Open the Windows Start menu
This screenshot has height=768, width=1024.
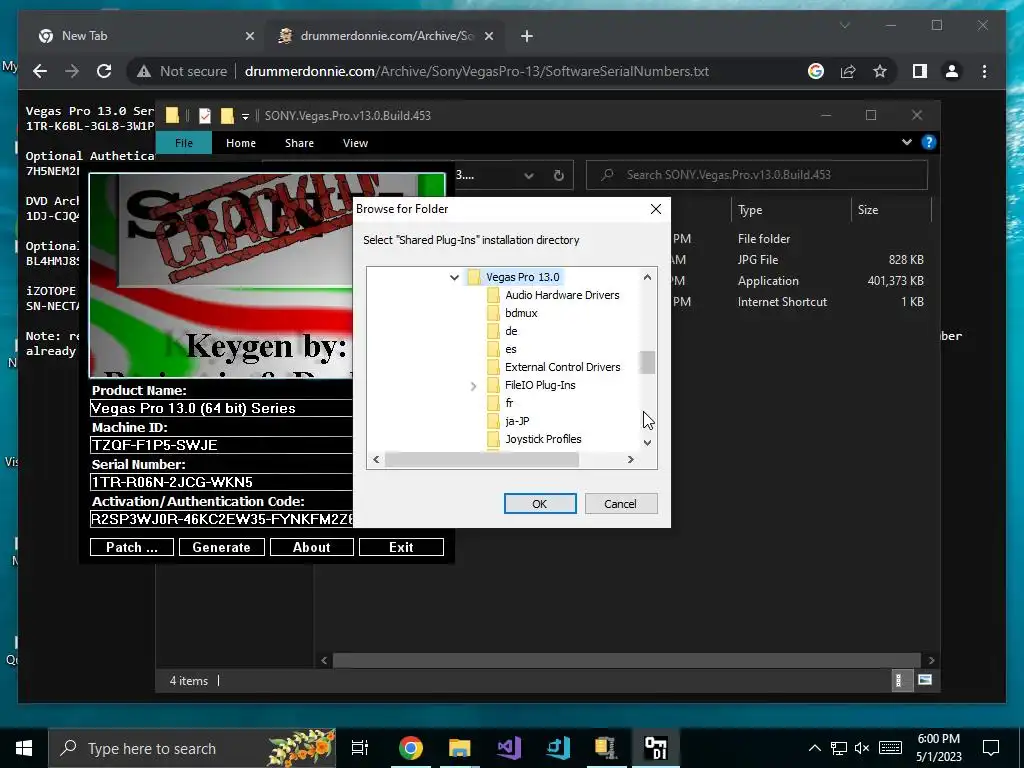click(x=24, y=748)
